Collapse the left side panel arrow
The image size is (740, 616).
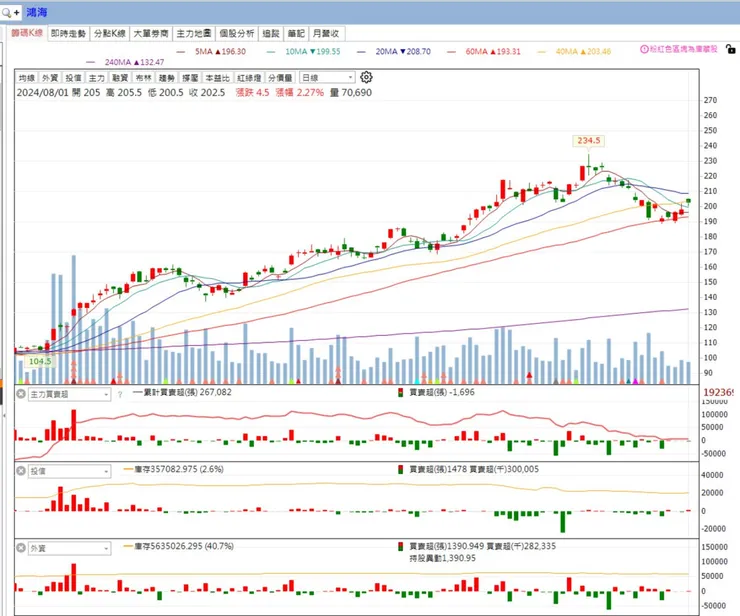click(x=4, y=415)
